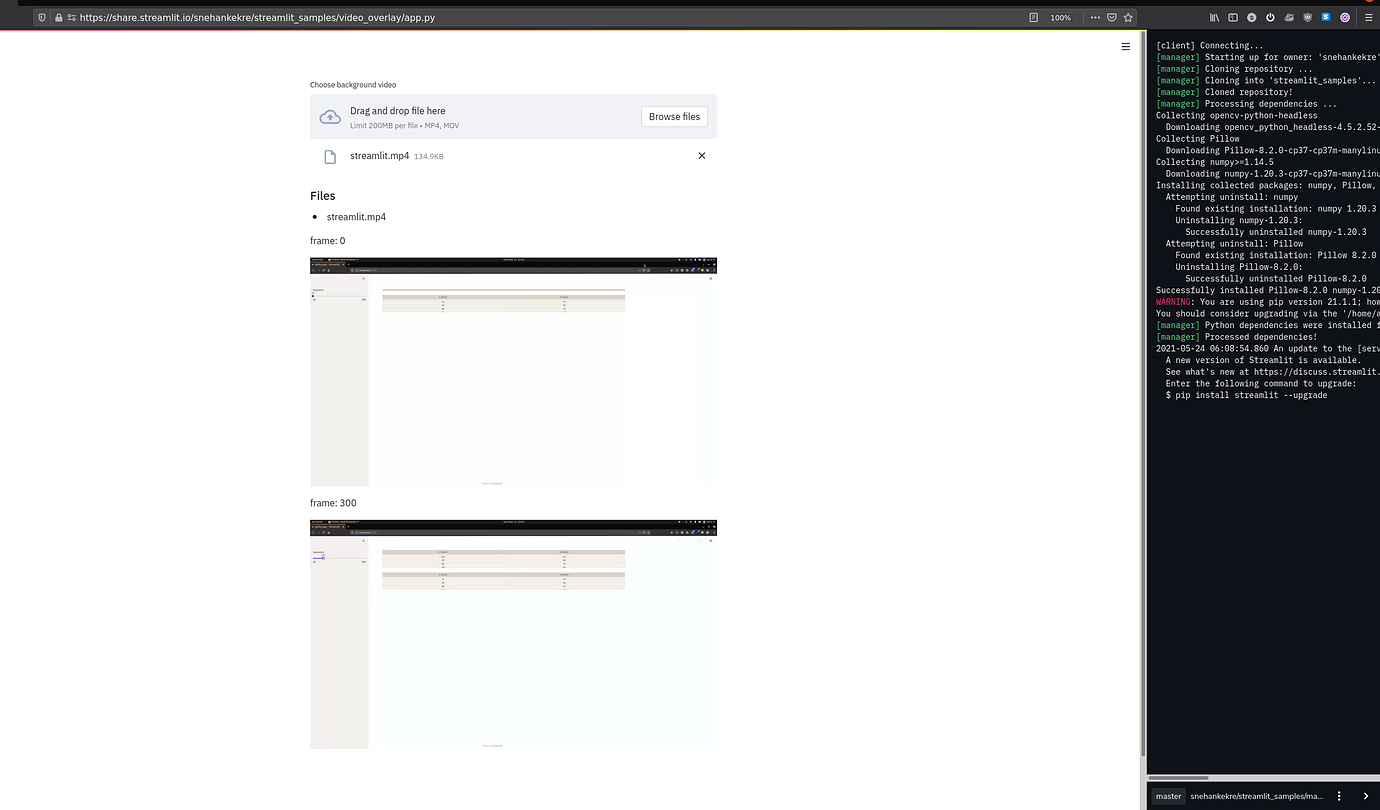Toggle the power-button extension icon
This screenshot has width=1380, height=810.
point(1270,17)
